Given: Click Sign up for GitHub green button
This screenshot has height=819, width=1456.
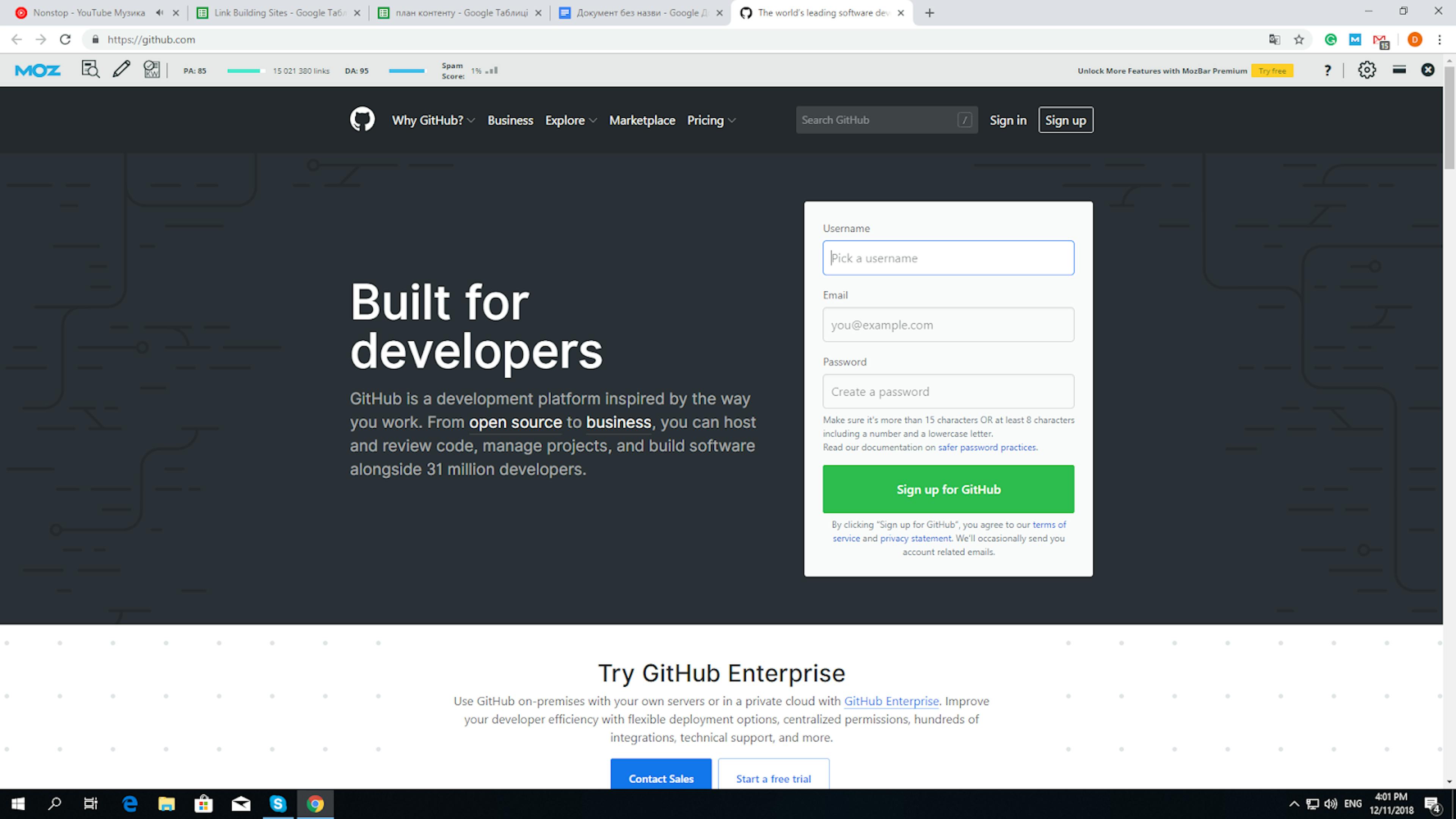Looking at the screenshot, I should click(x=948, y=489).
